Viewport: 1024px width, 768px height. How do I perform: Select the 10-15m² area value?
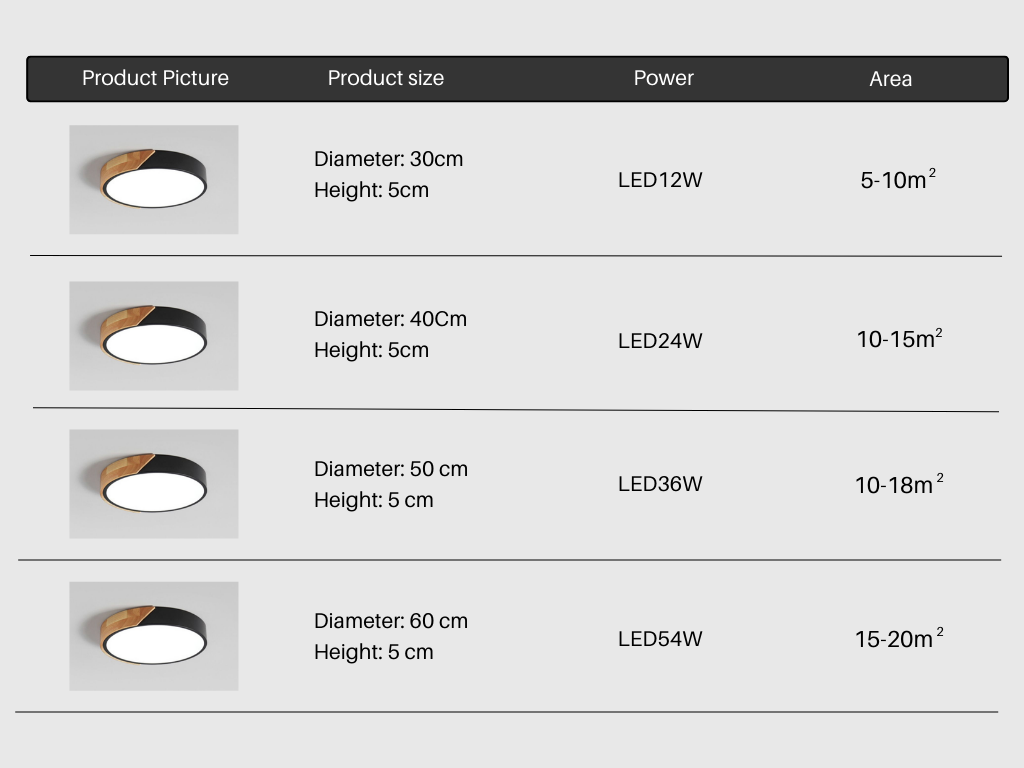(898, 339)
